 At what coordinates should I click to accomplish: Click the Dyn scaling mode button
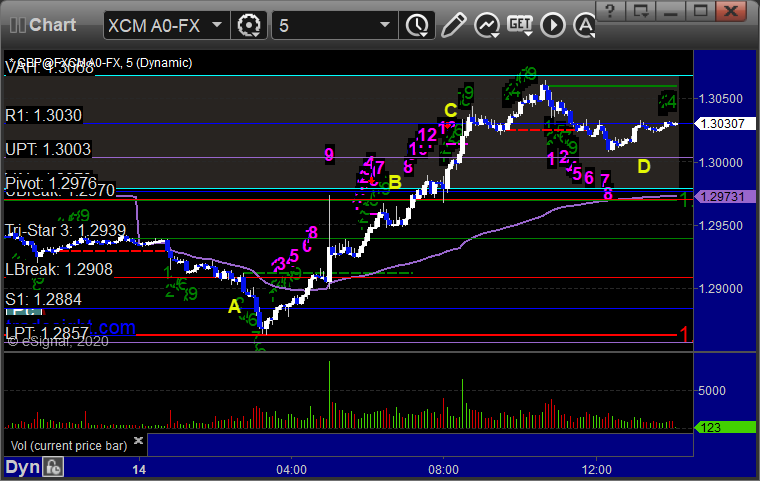pyautogui.click(x=22, y=467)
